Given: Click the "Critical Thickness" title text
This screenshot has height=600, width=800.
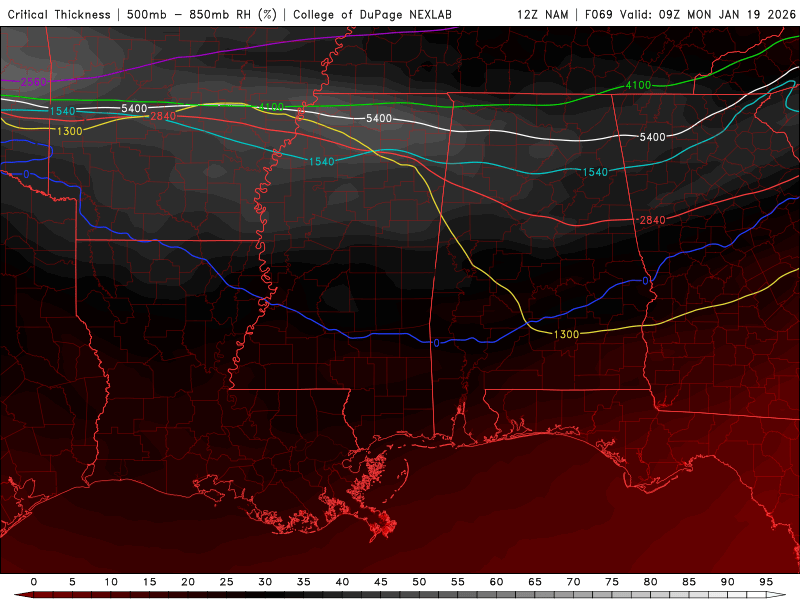Looking at the screenshot, I should (x=59, y=14).
